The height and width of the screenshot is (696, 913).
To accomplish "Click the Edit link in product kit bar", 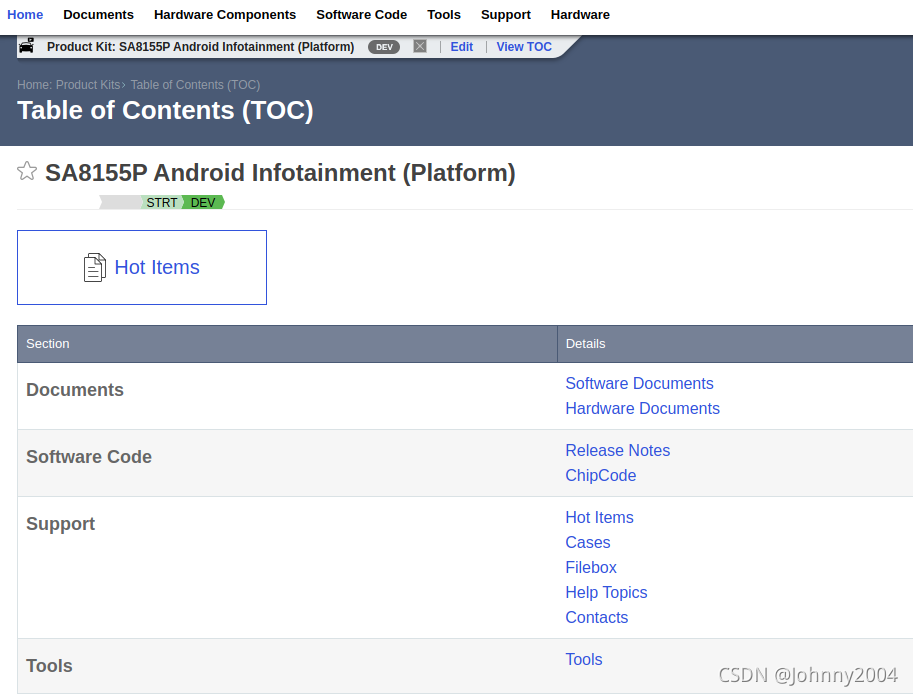I will (x=461, y=47).
